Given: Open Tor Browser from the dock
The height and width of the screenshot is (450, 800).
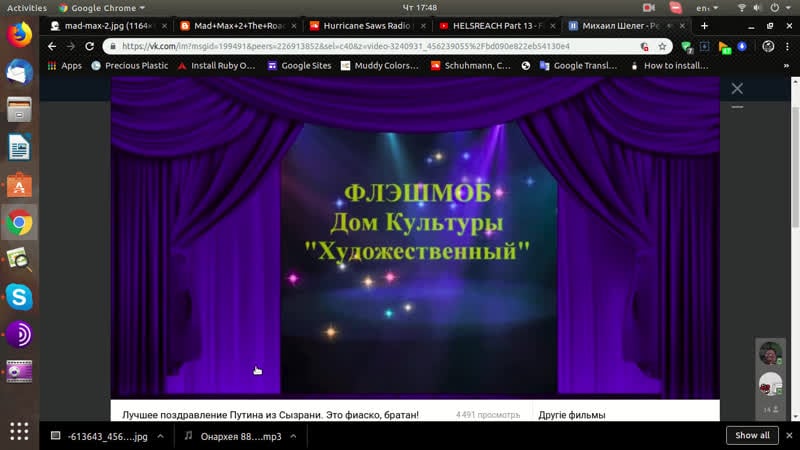Looking at the screenshot, I should point(19,335).
